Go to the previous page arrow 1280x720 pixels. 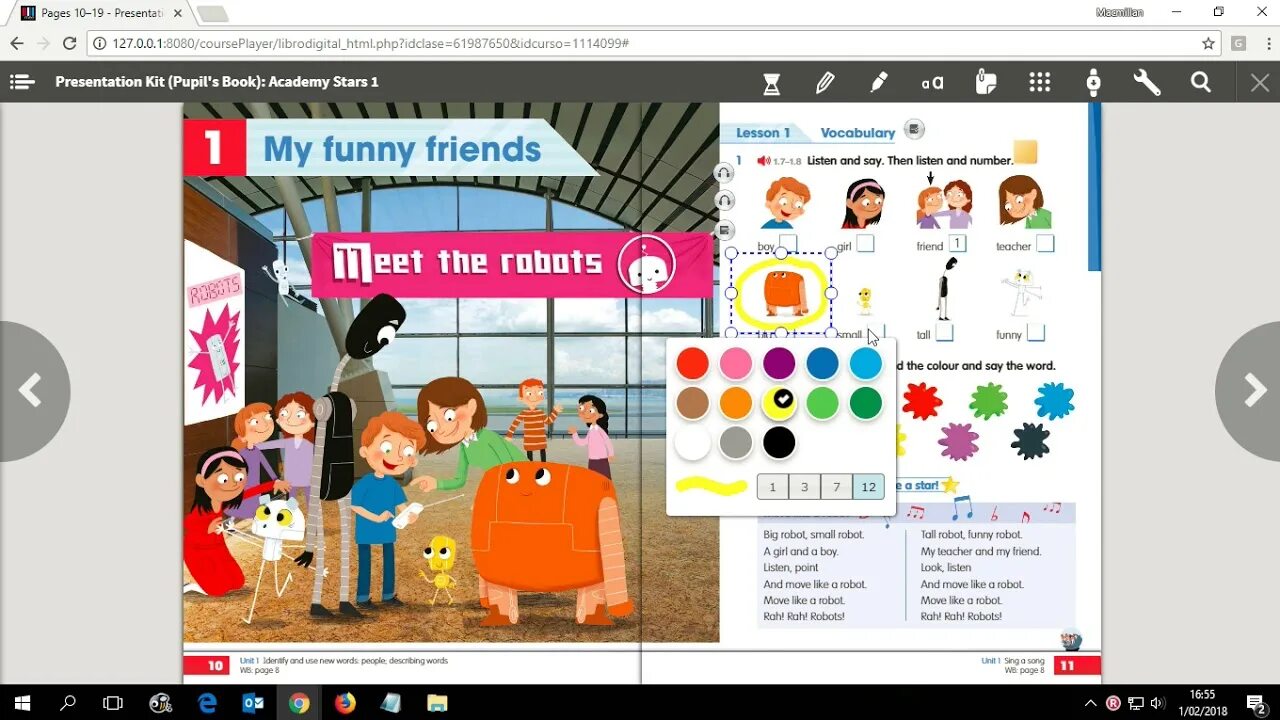(30, 391)
